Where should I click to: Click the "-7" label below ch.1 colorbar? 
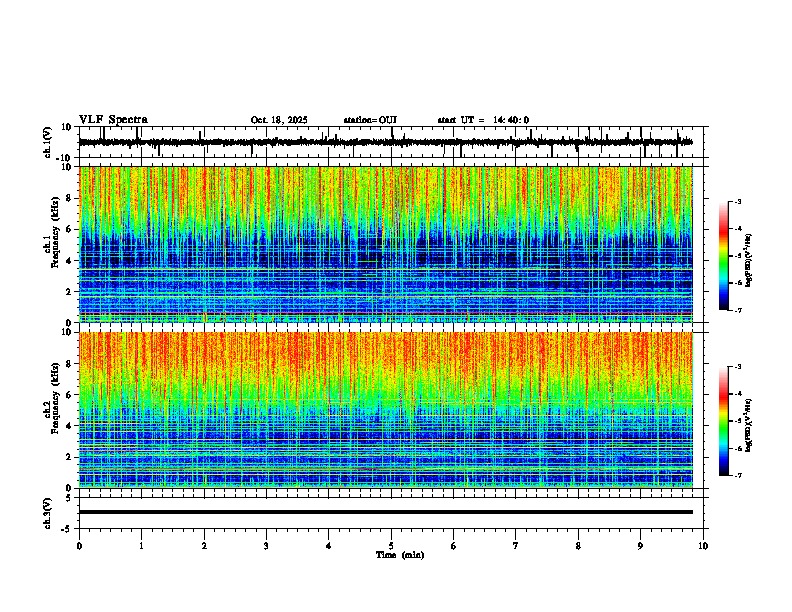(x=737, y=311)
